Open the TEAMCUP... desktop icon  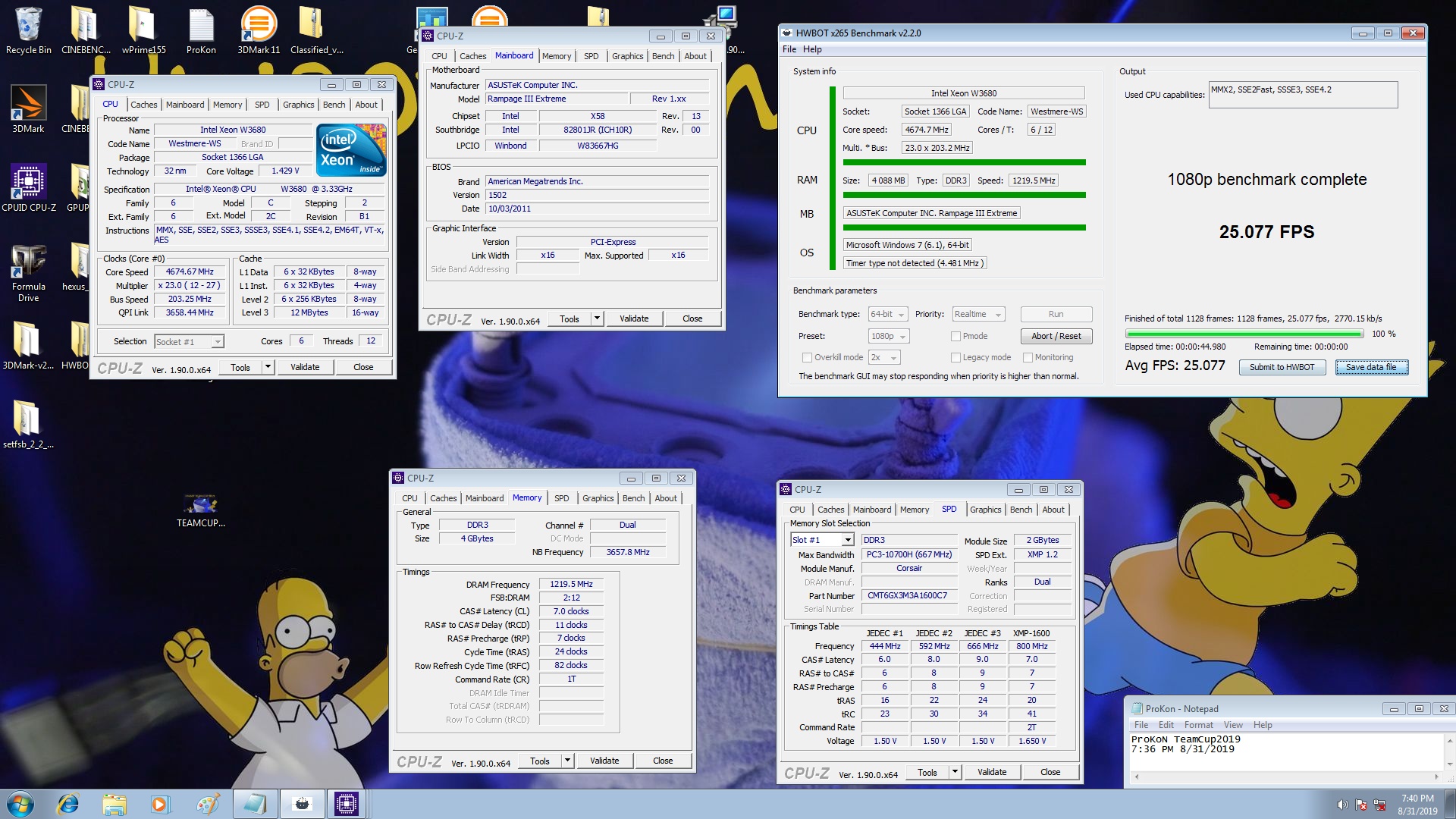[x=201, y=510]
